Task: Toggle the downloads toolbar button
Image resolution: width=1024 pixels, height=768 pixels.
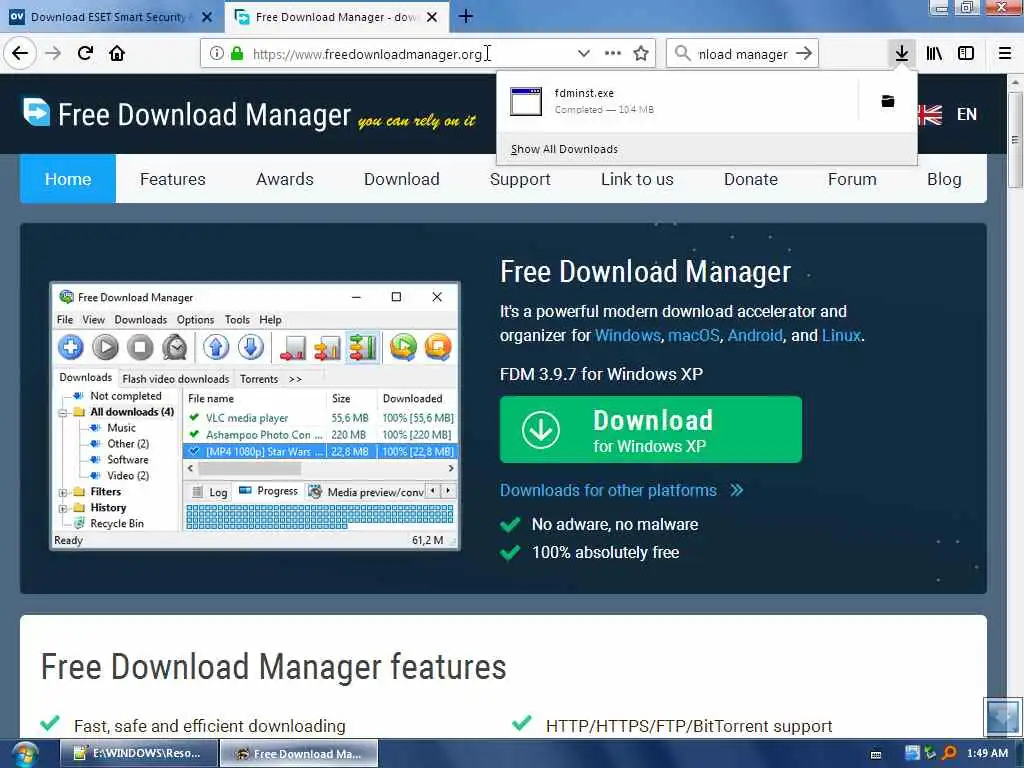Action: 901,53
